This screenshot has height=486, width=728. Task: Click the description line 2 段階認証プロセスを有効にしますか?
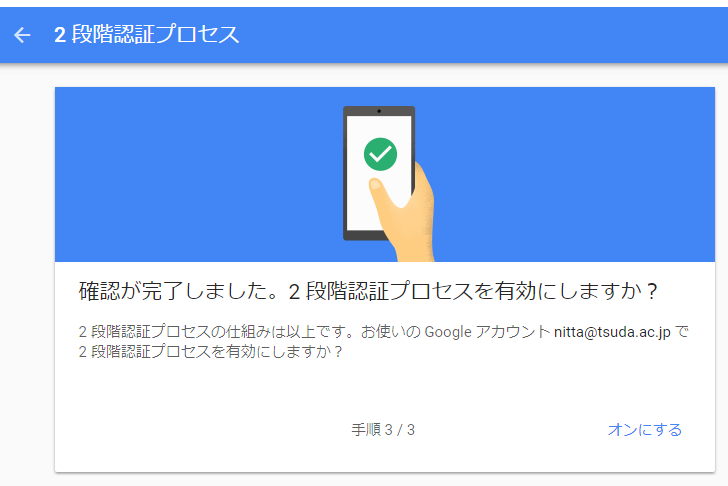210,352
